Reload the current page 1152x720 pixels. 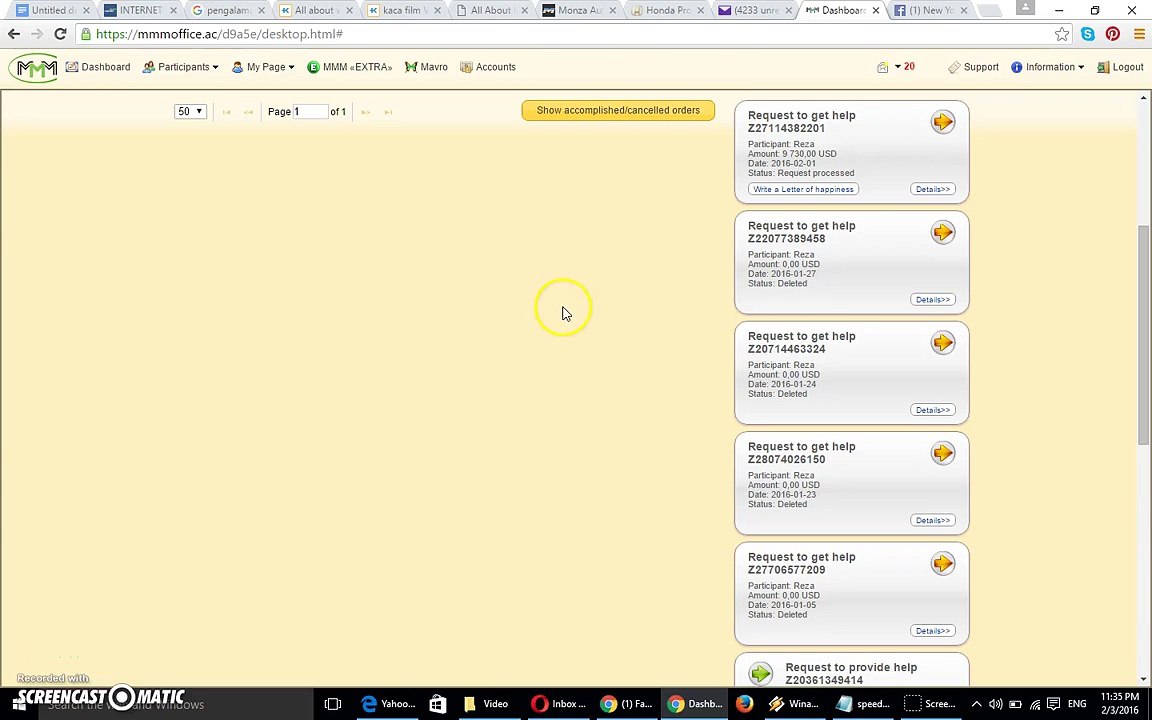[x=60, y=34]
